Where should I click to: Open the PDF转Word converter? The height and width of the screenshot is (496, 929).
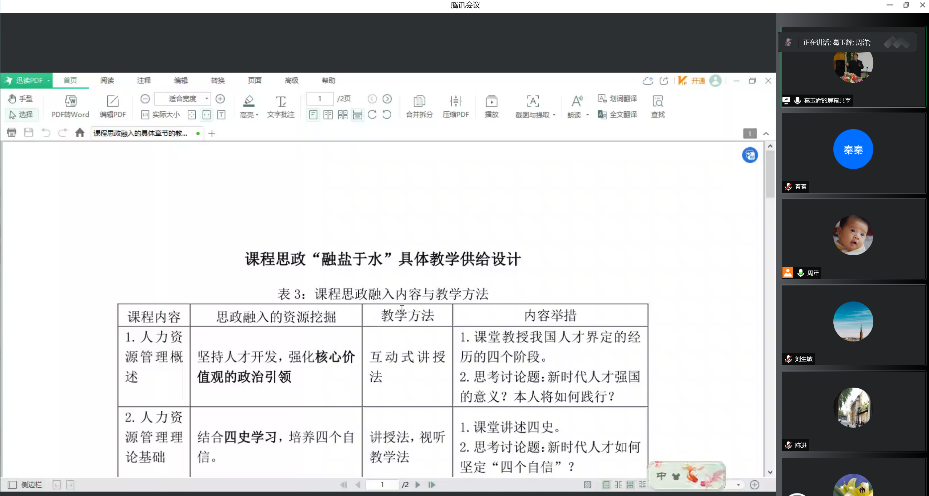tap(70, 104)
